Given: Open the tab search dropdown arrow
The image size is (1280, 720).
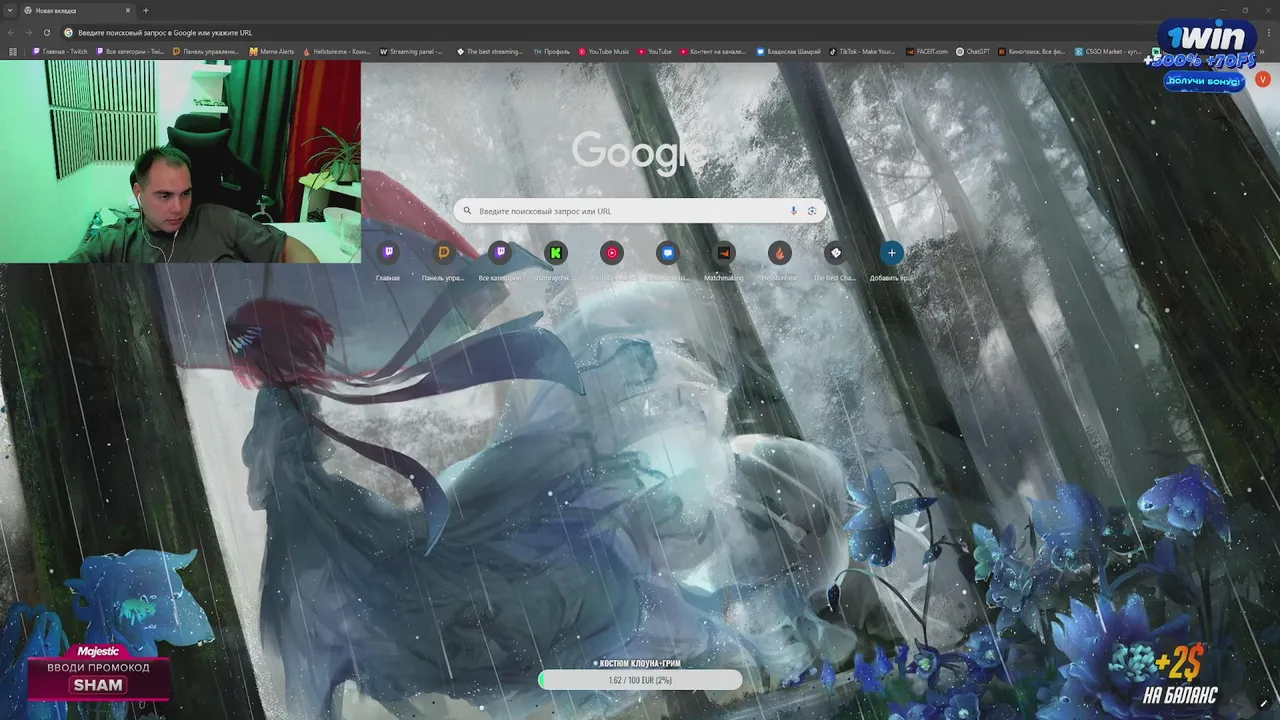Looking at the screenshot, I should (9, 10).
